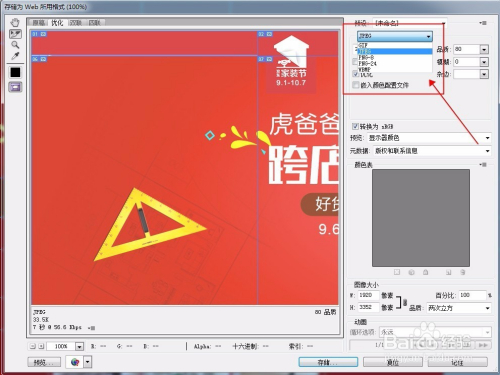The image size is (500, 375).
Task: Click the H height field 3352
Action: click(x=368, y=307)
